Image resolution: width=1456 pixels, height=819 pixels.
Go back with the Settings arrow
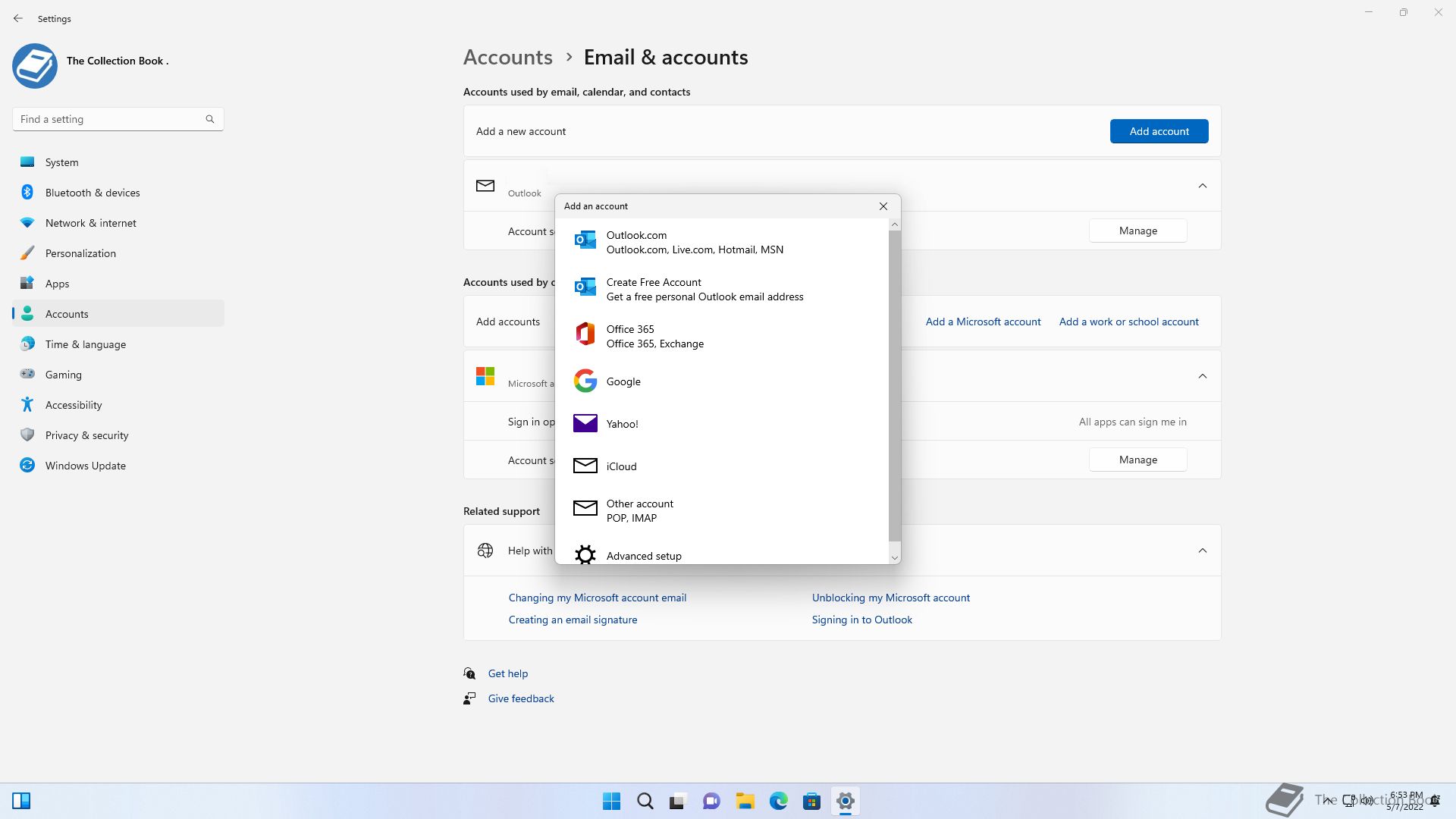[18, 18]
